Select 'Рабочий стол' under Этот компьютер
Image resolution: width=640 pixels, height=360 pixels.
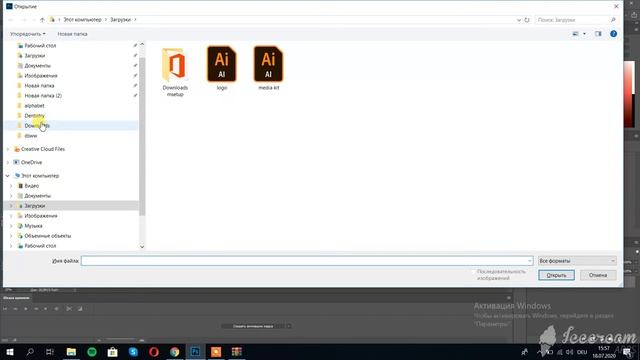click(40, 246)
